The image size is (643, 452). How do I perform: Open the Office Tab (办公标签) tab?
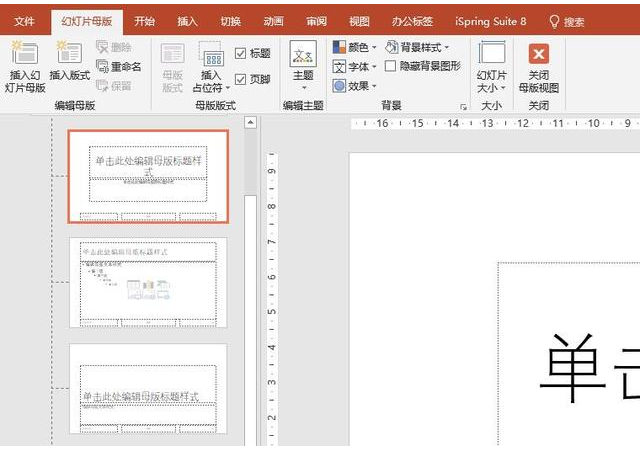click(412, 21)
